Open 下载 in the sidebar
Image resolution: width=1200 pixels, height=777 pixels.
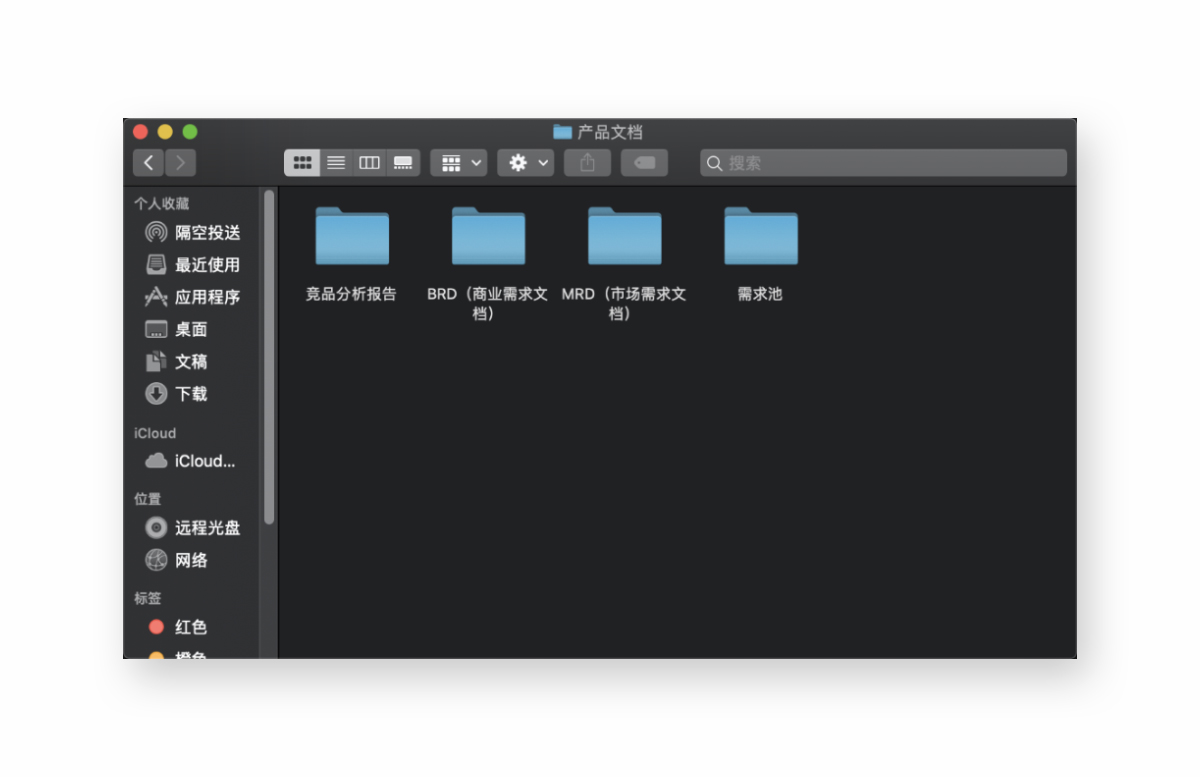point(193,394)
